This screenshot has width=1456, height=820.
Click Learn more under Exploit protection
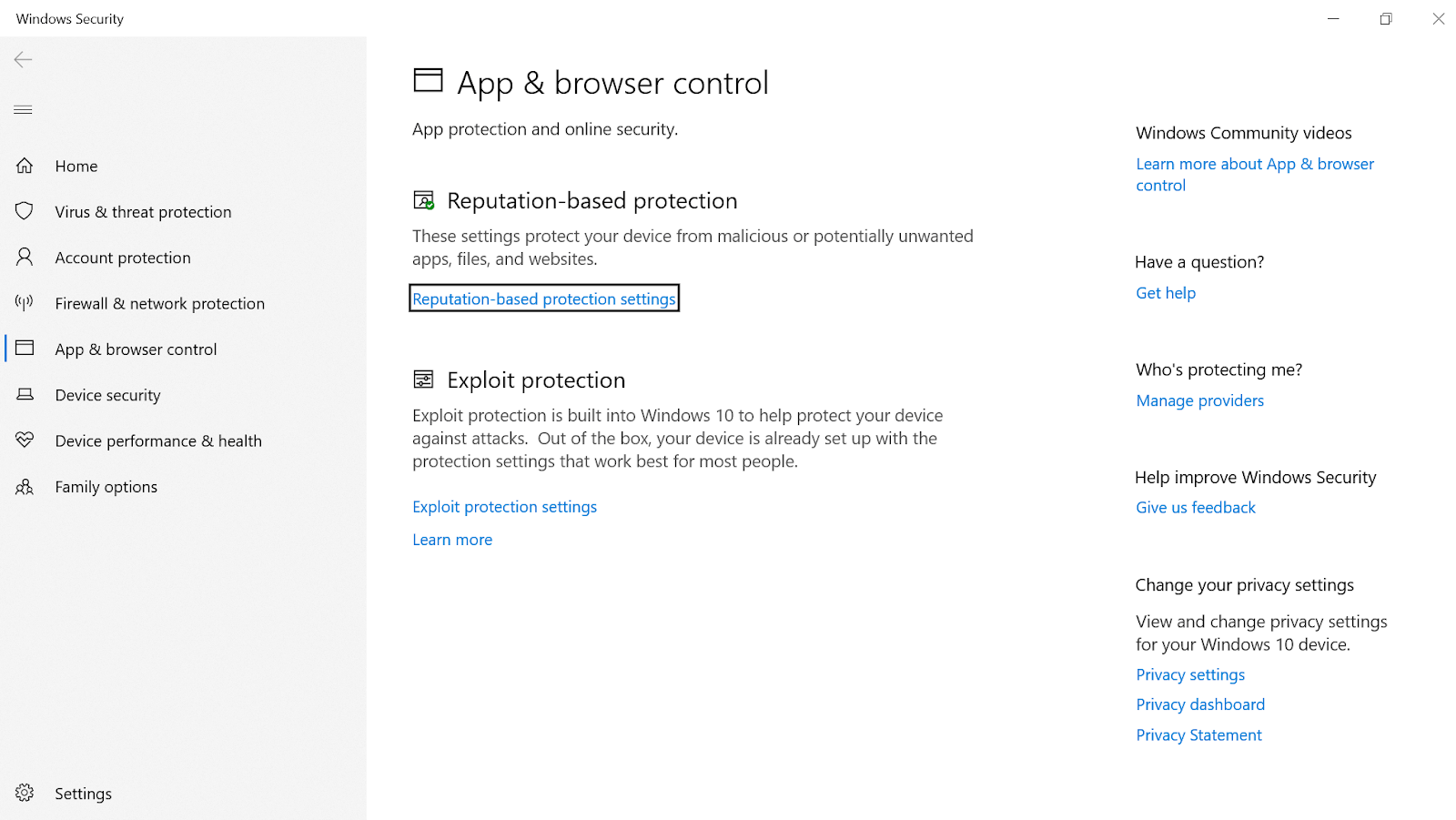coord(451,539)
